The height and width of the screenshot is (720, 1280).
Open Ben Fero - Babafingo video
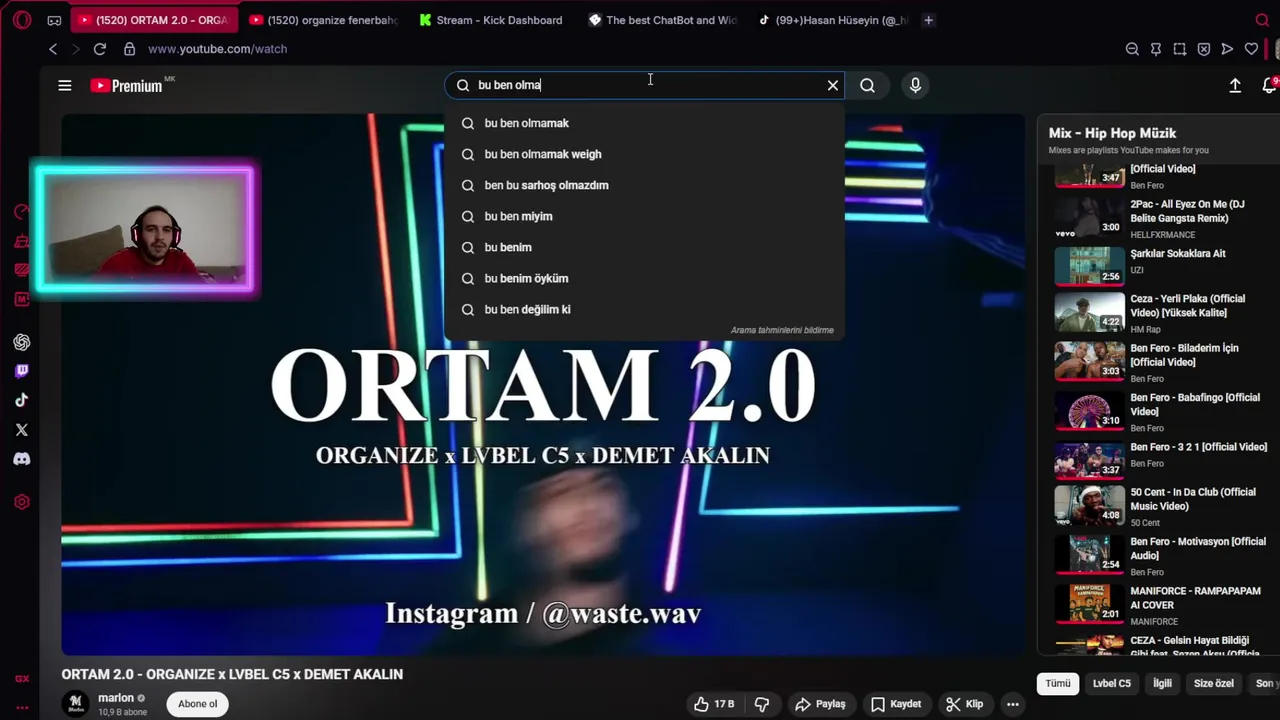(1160, 411)
